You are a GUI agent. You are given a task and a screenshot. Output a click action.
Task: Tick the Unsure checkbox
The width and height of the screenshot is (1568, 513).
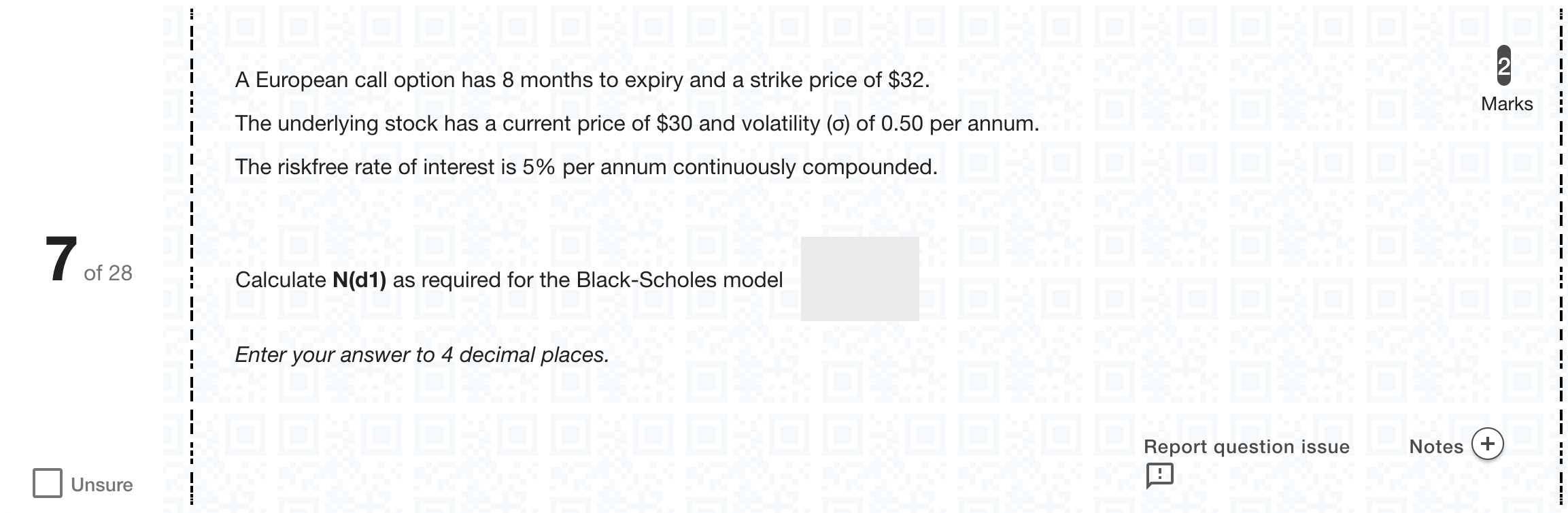coord(48,483)
